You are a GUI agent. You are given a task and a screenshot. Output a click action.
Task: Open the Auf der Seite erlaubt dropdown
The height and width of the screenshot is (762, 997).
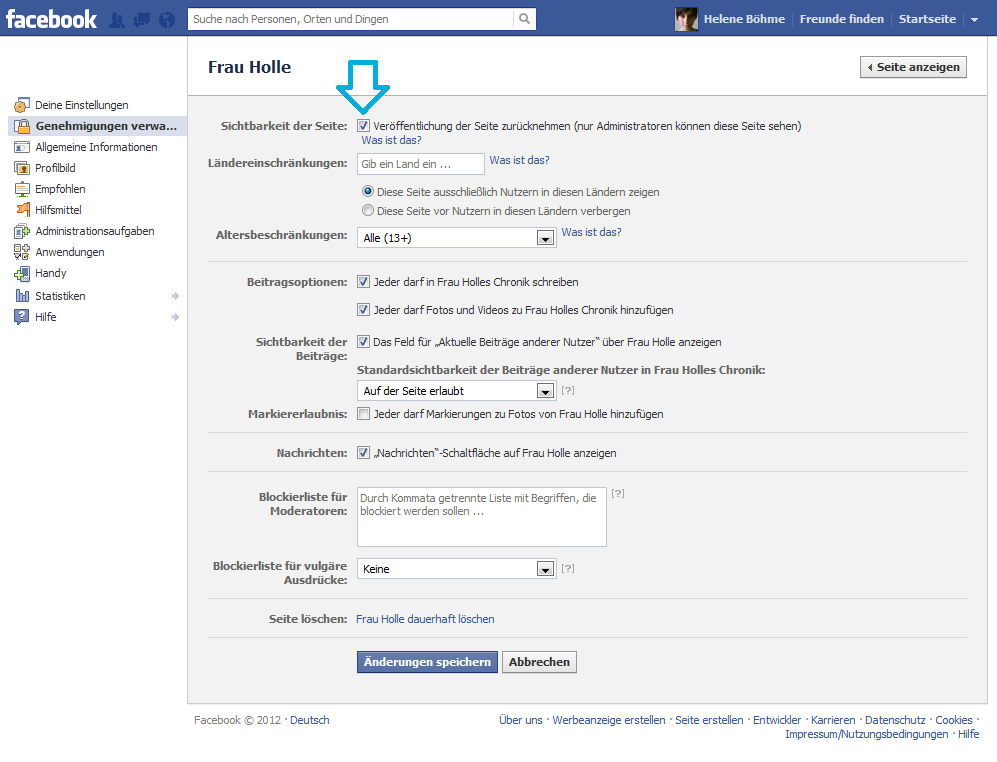[x=457, y=391]
